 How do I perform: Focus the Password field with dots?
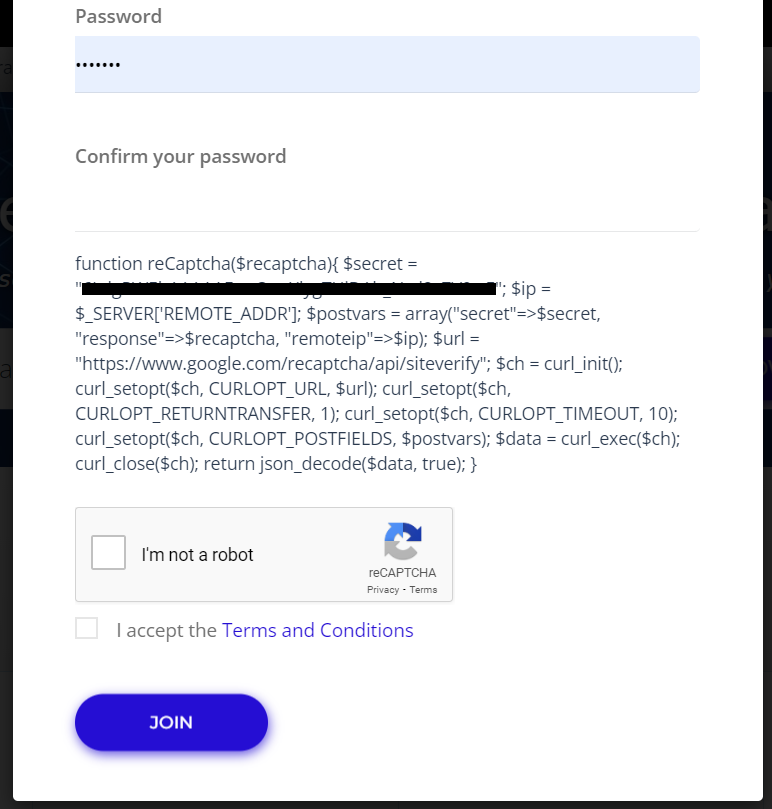point(387,64)
